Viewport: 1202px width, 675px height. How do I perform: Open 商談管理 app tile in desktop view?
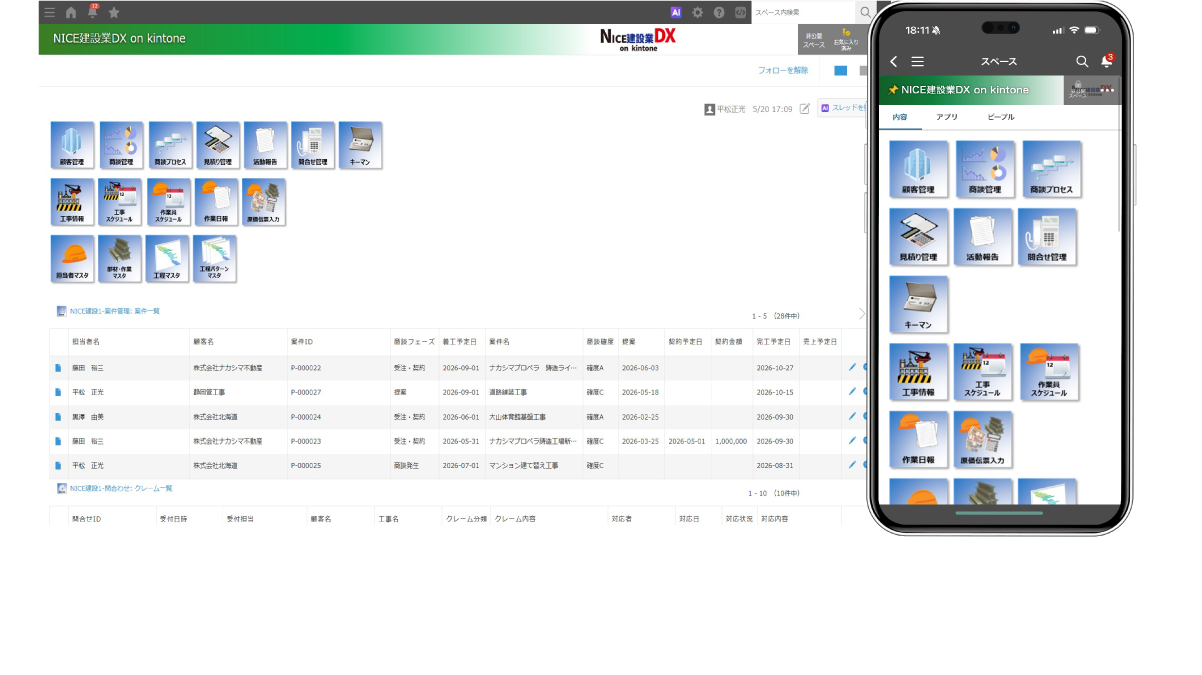click(x=120, y=145)
